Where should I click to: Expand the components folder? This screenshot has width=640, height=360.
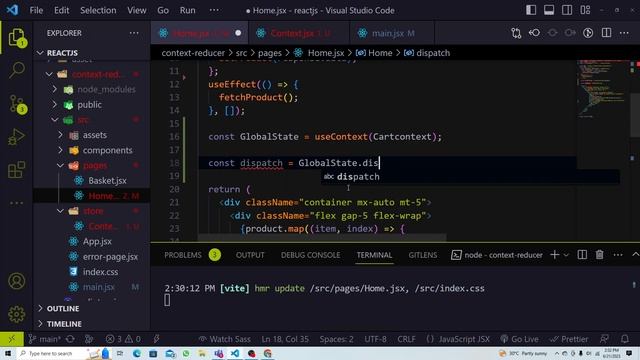pyautogui.click(x=92, y=150)
